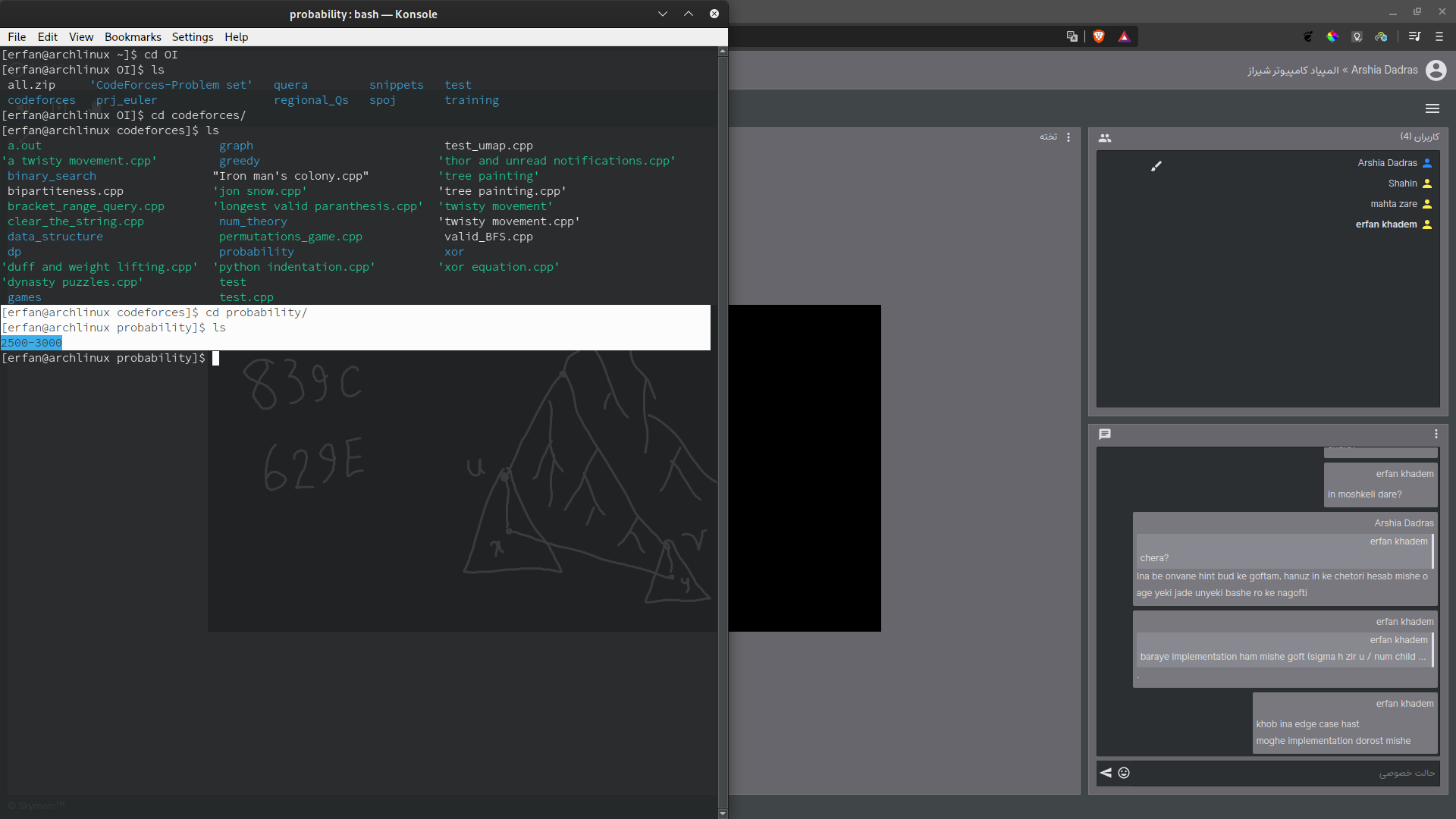The width and height of the screenshot is (1456, 819).
Task: Click 'valid_BFS.cpp' file in terminal listing
Action: click(488, 237)
